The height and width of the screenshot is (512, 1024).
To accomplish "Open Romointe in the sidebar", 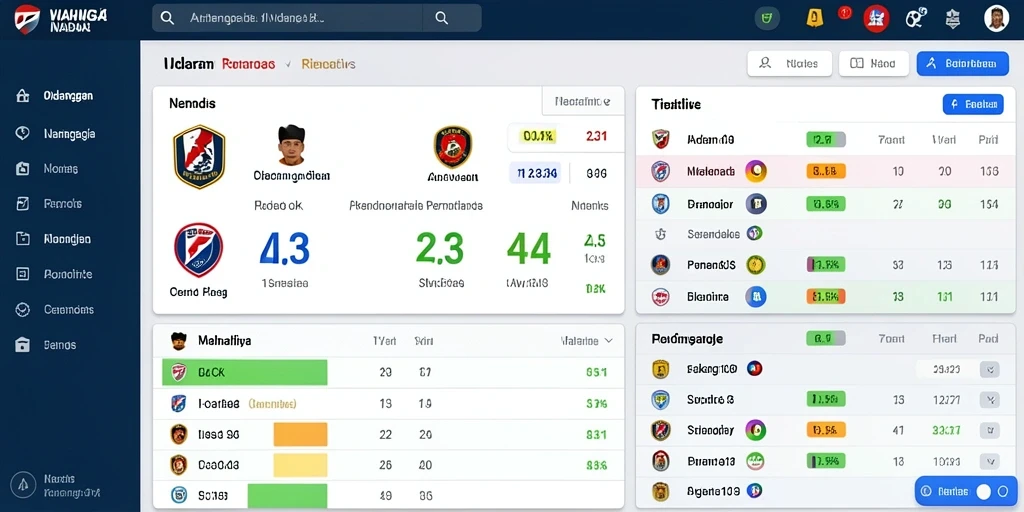I will coord(67,274).
